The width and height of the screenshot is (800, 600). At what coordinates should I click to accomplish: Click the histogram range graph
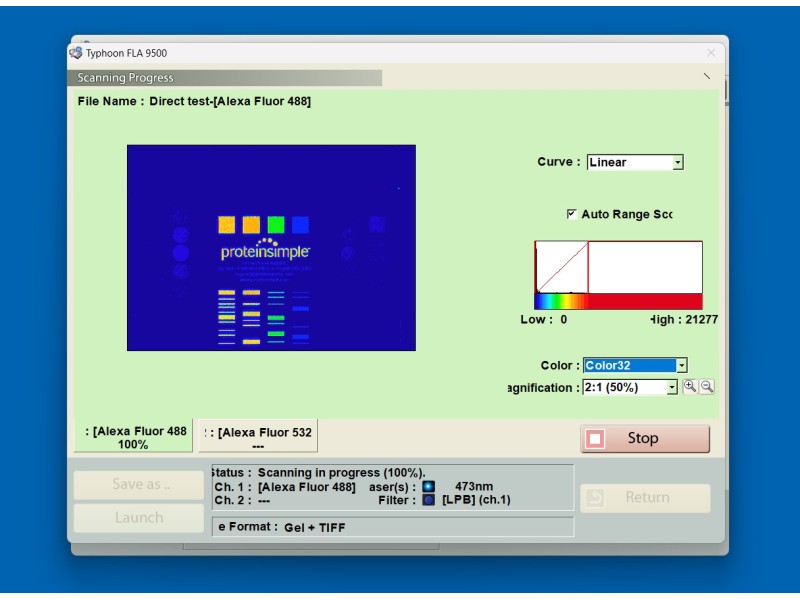coord(618,267)
